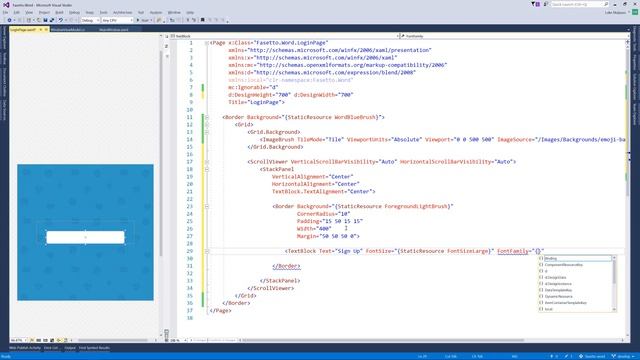Click the DynamicResource entry icon in IntelliSense
Image resolution: width=640 pixels, height=360 pixels.
click(541, 296)
